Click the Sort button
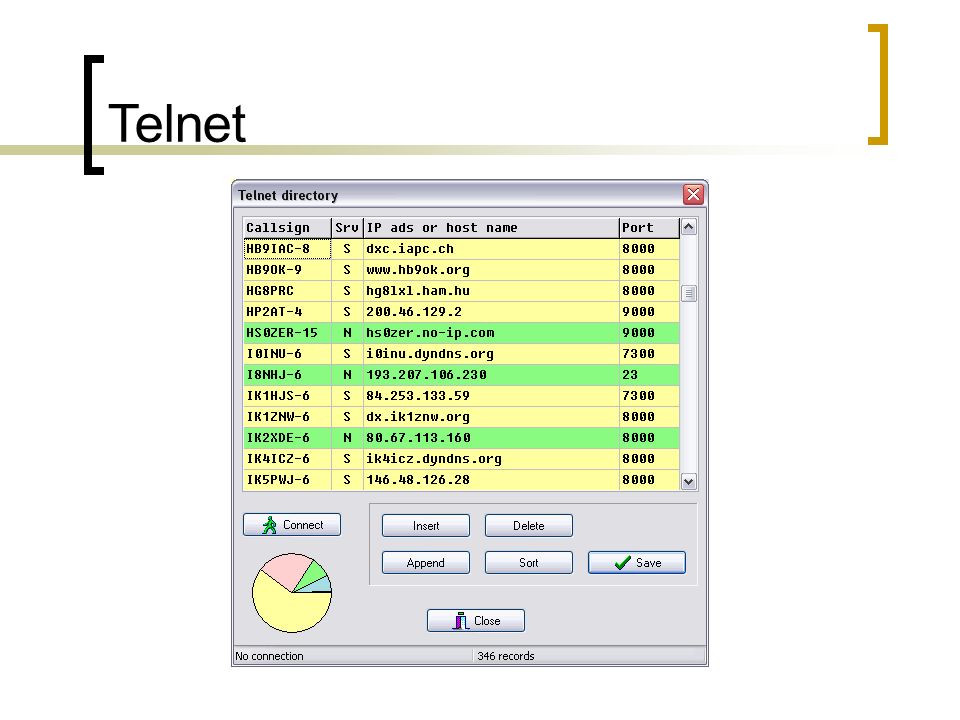Viewport: 960px width, 720px height. point(528,563)
